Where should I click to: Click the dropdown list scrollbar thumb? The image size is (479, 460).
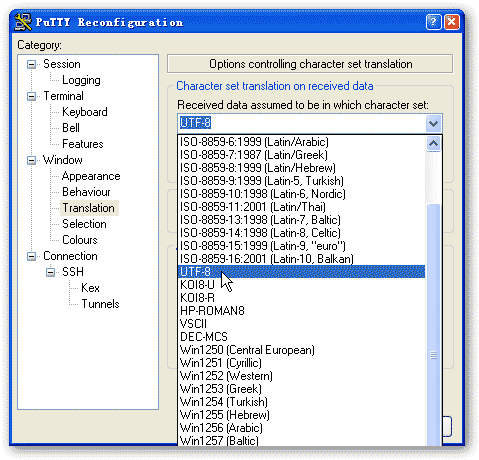[x=433, y=325]
